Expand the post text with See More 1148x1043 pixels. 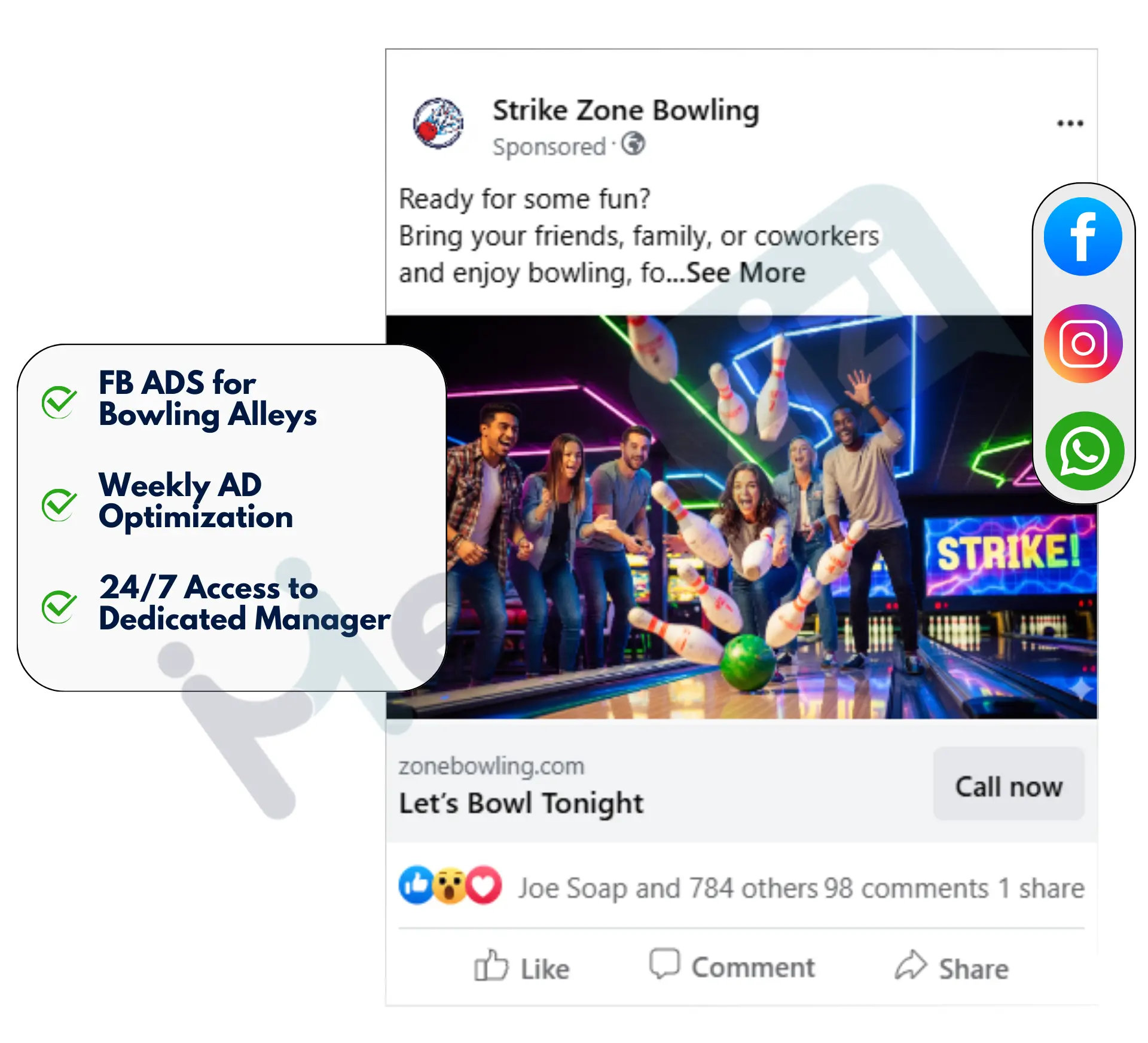click(x=746, y=273)
